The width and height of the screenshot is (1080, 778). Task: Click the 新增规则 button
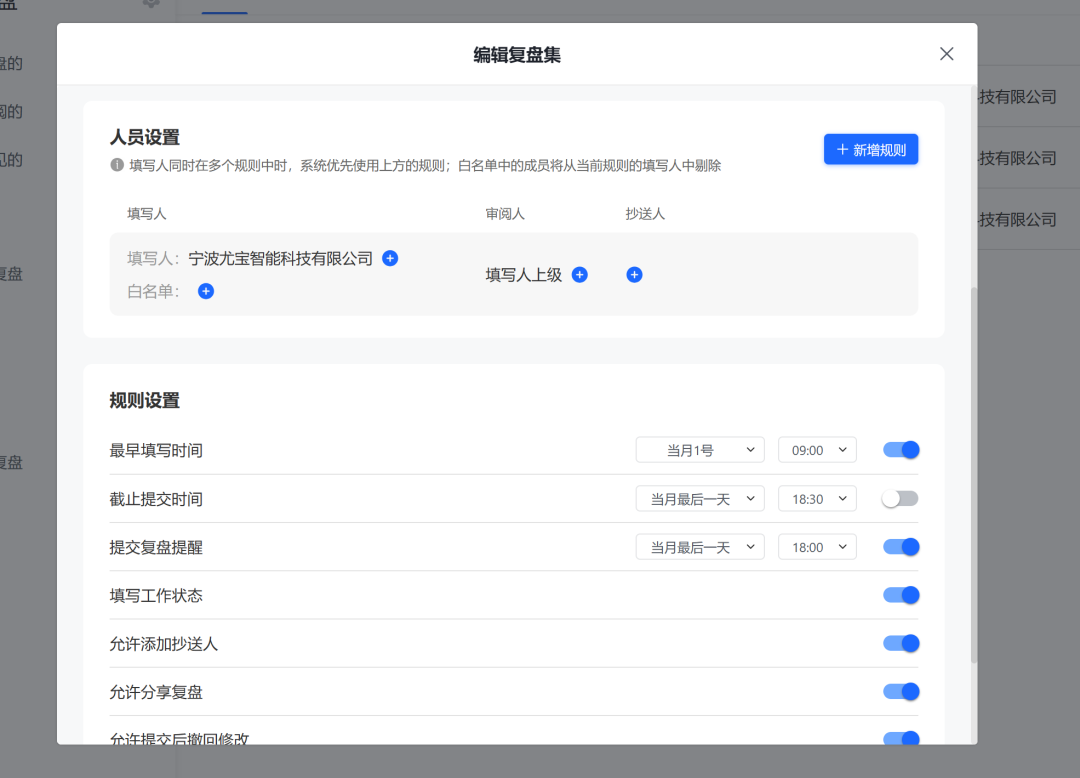click(x=871, y=147)
